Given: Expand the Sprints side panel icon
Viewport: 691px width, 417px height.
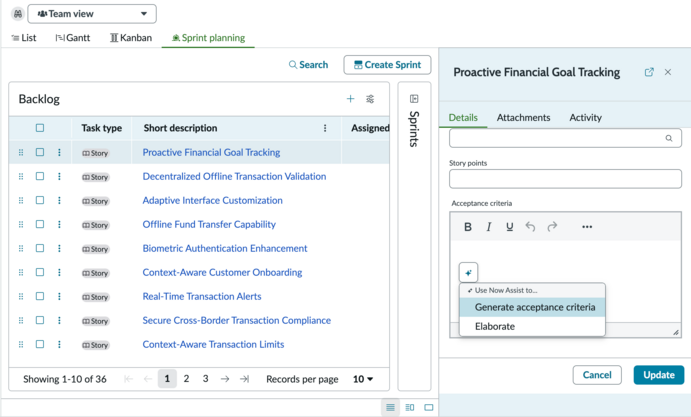Looking at the screenshot, I should [414, 99].
